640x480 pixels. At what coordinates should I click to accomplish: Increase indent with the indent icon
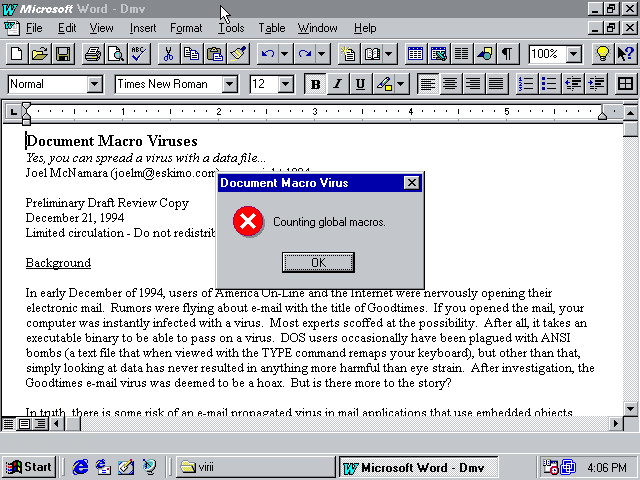coord(596,84)
